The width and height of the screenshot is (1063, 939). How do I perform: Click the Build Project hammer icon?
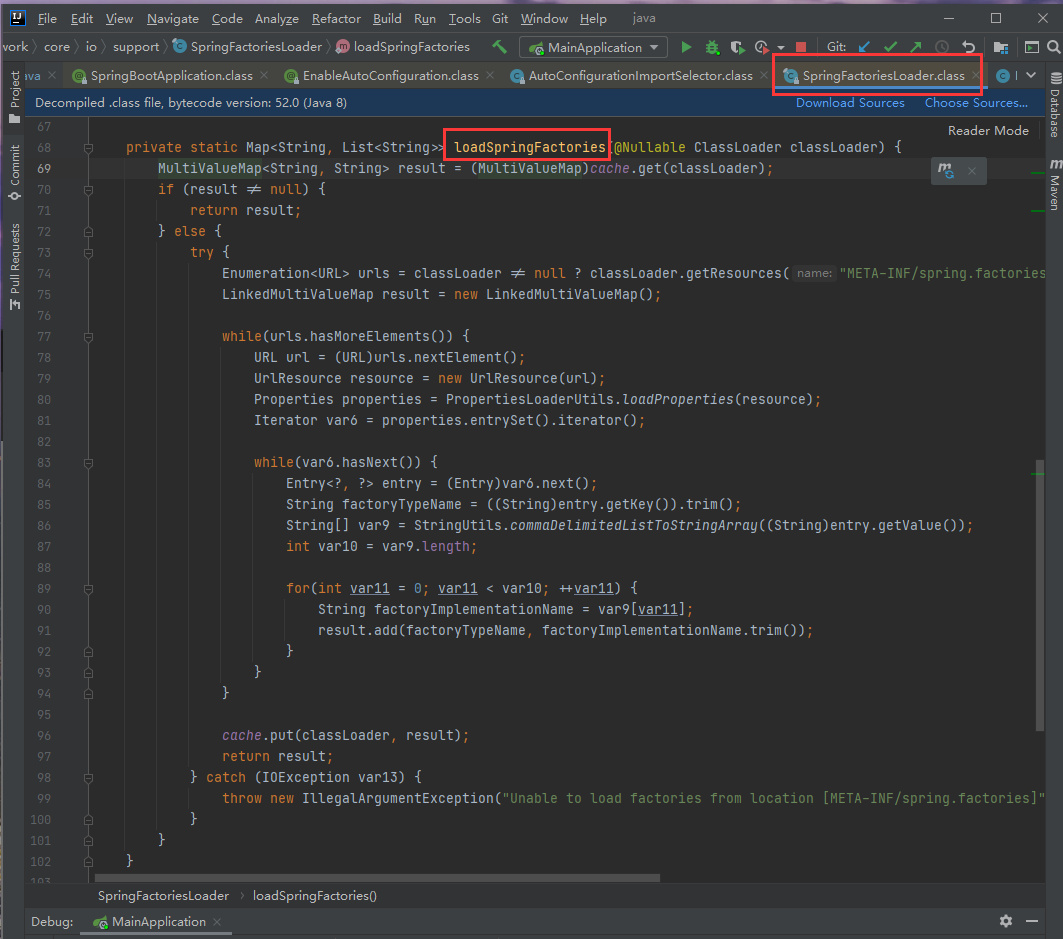(499, 47)
